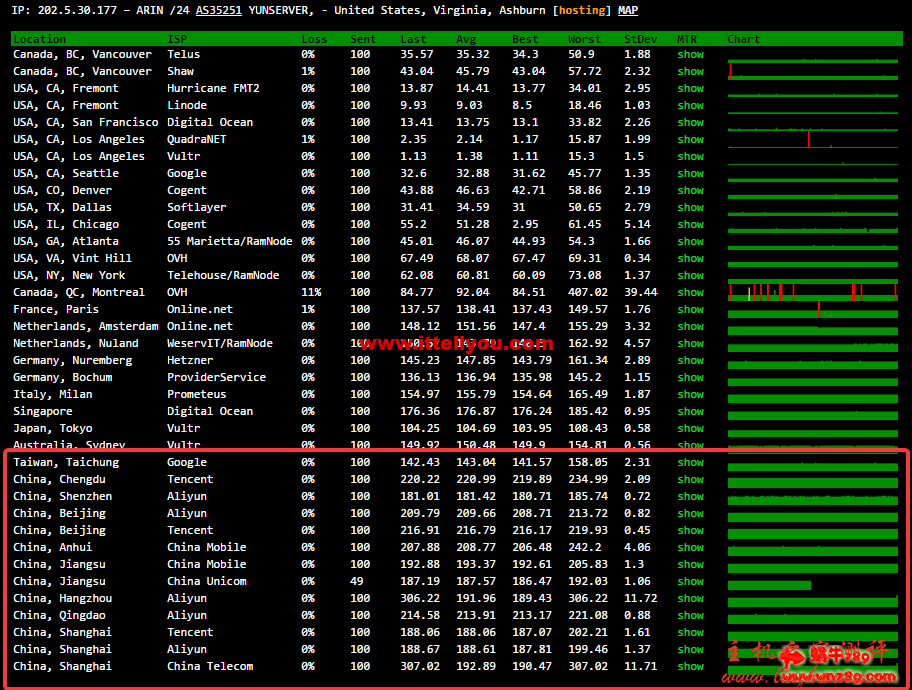
Task: Select the 'Taiwan, Taichung' location cell
Action: 66,462
